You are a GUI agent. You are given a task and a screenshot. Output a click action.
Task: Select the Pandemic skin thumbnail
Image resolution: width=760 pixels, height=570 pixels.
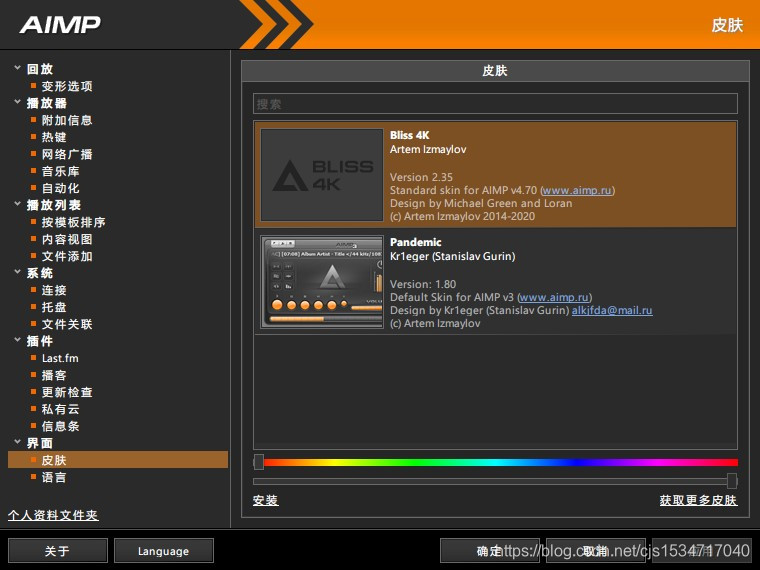click(x=322, y=282)
